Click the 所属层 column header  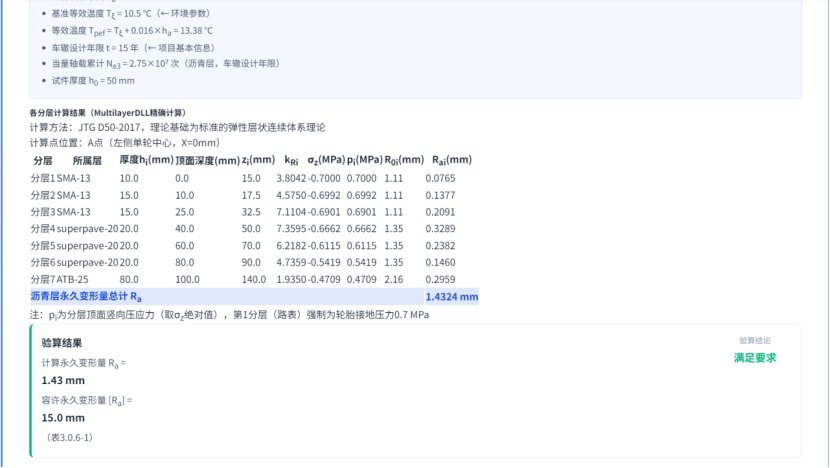[x=87, y=160]
